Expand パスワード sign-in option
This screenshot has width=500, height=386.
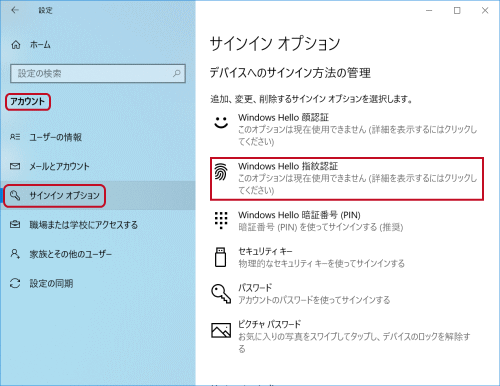click(x=347, y=293)
